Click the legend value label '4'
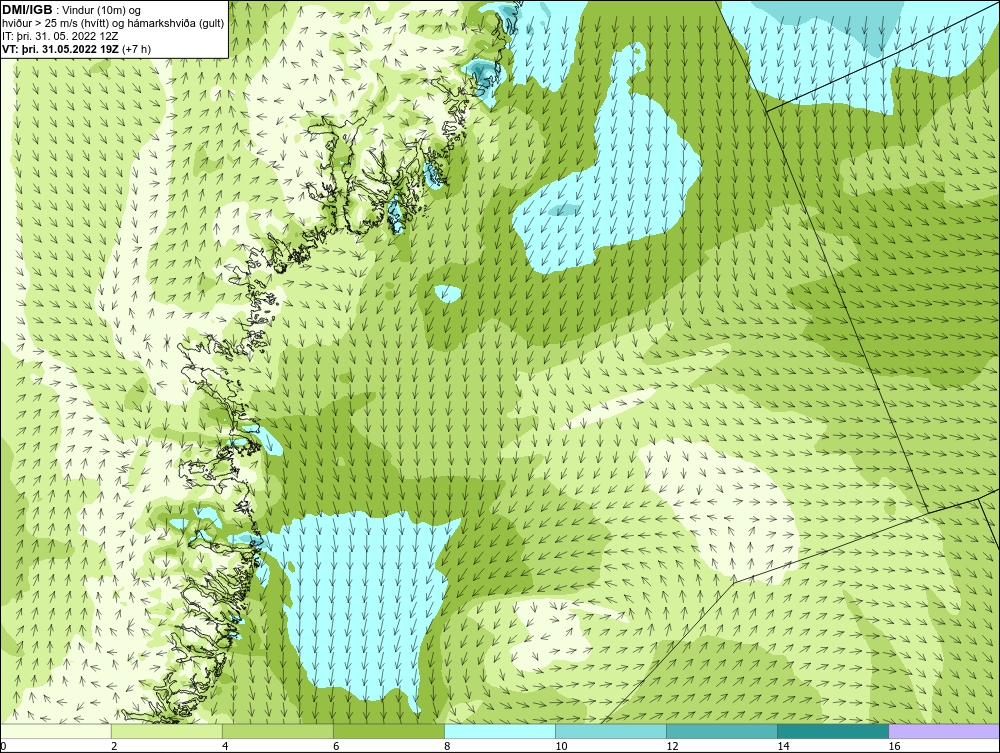Viewport: 1000px width, 753px height. [x=225, y=746]
